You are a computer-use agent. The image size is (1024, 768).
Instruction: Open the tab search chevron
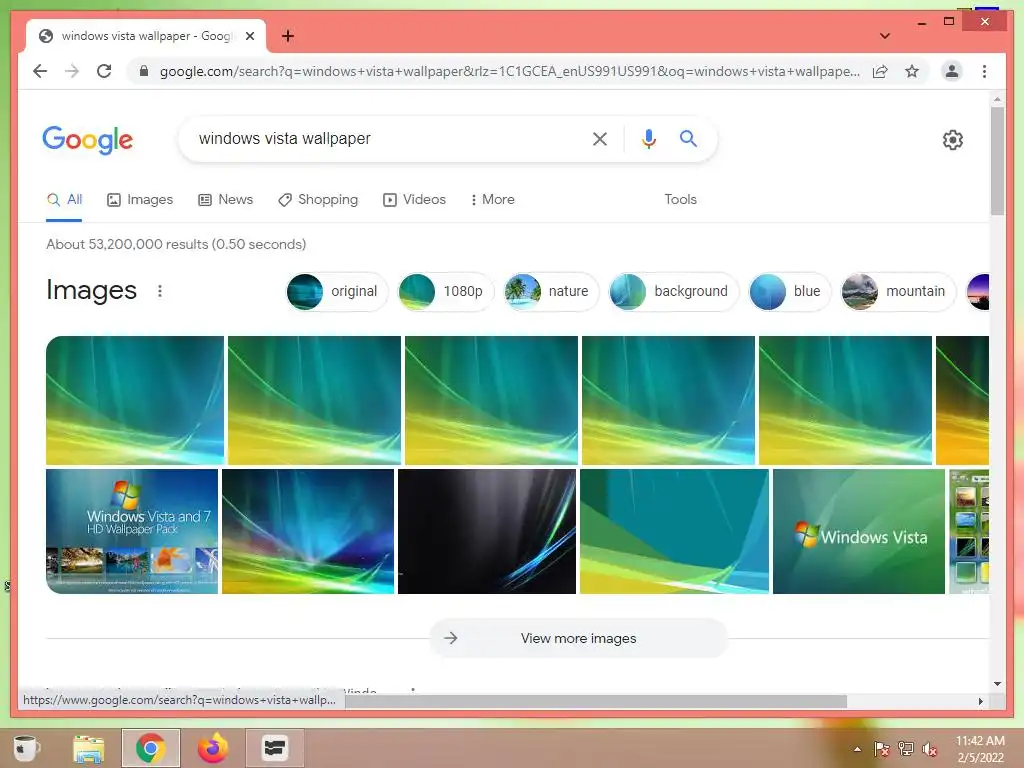point(884,36)
